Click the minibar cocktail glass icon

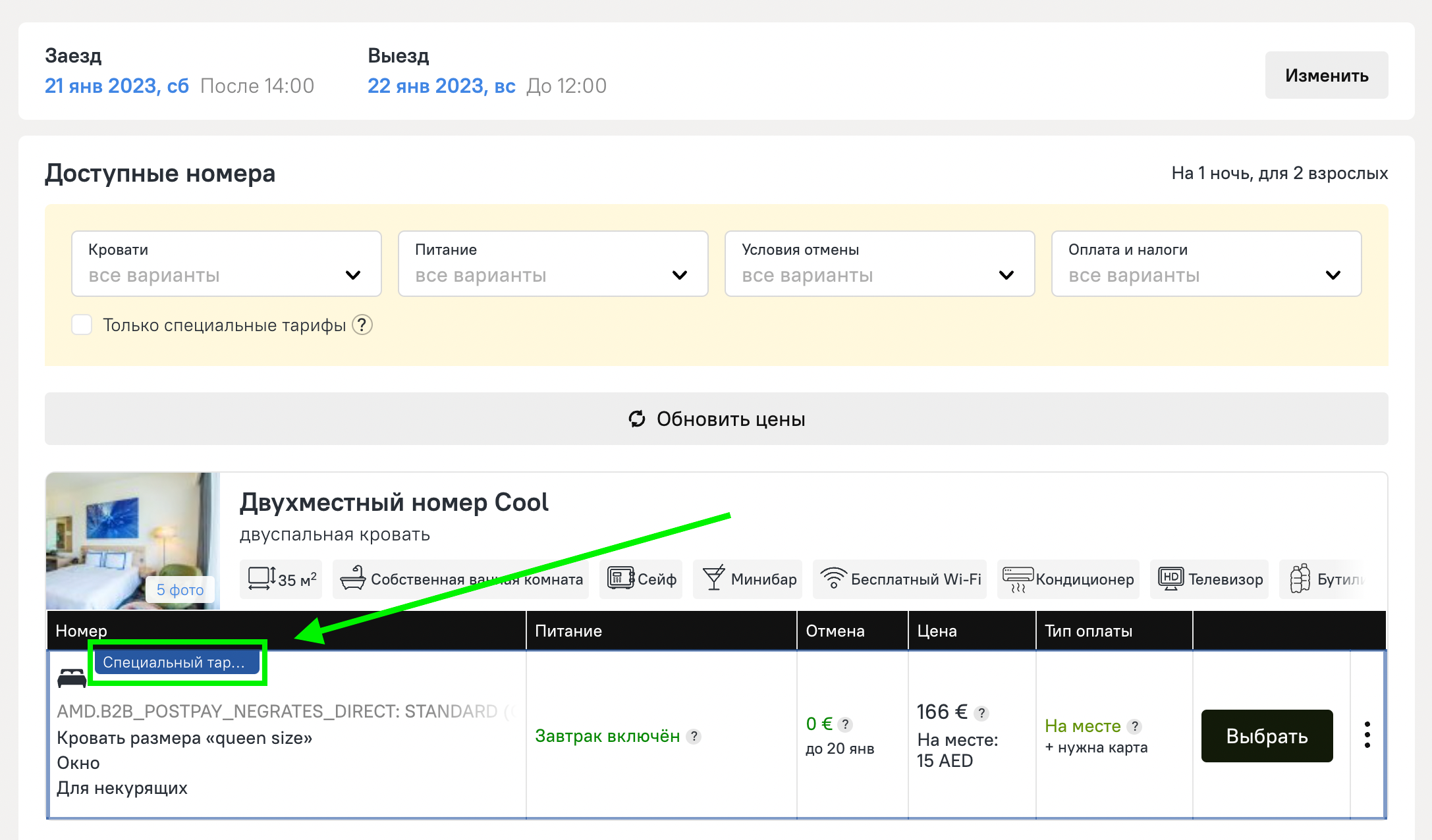click(x=714, y=579)
